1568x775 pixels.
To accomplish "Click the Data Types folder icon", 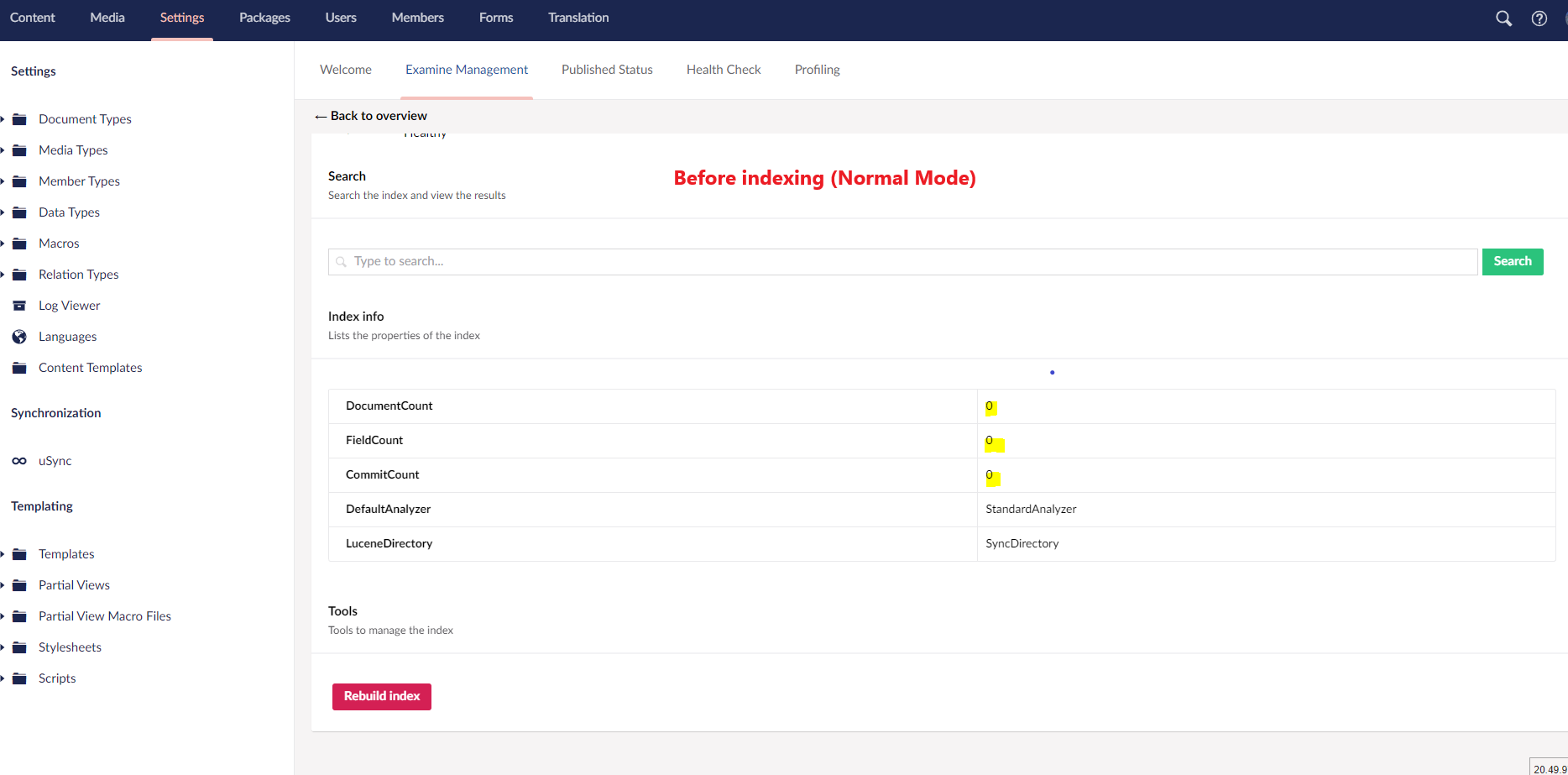I will click(x=19, y=212).
